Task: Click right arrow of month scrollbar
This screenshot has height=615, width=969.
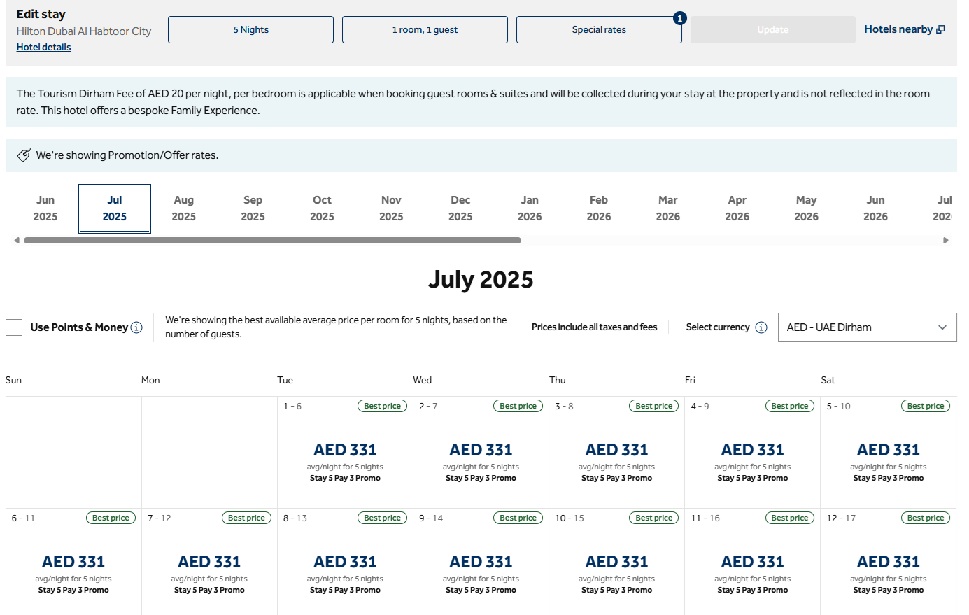Action: [x=946, y=240]
